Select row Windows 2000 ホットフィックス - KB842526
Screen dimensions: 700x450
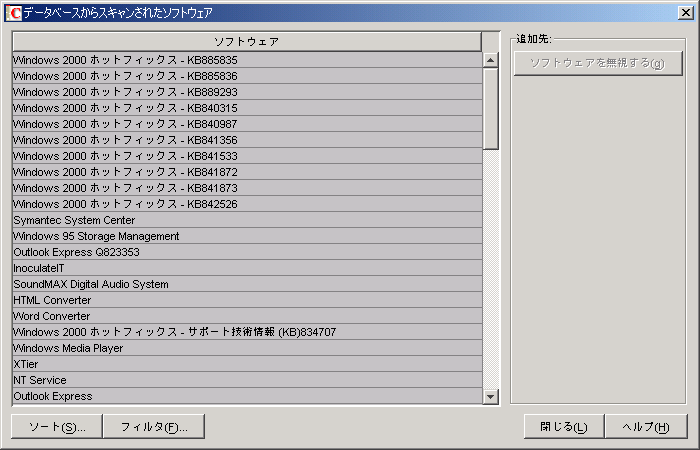coord(247,204)
